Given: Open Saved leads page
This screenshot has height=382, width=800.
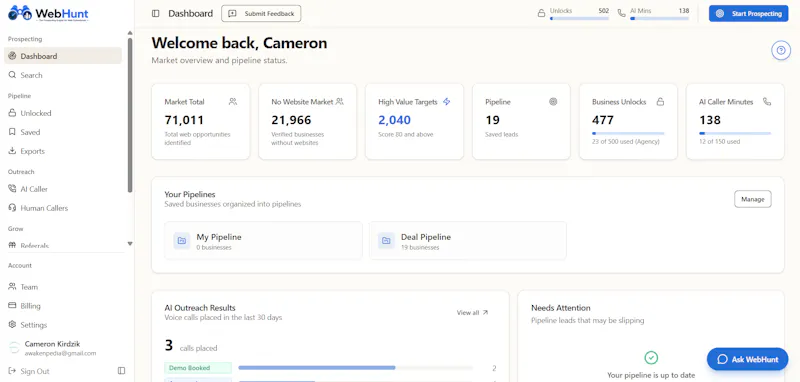Looking at the screenshot, I should point(63,132).
